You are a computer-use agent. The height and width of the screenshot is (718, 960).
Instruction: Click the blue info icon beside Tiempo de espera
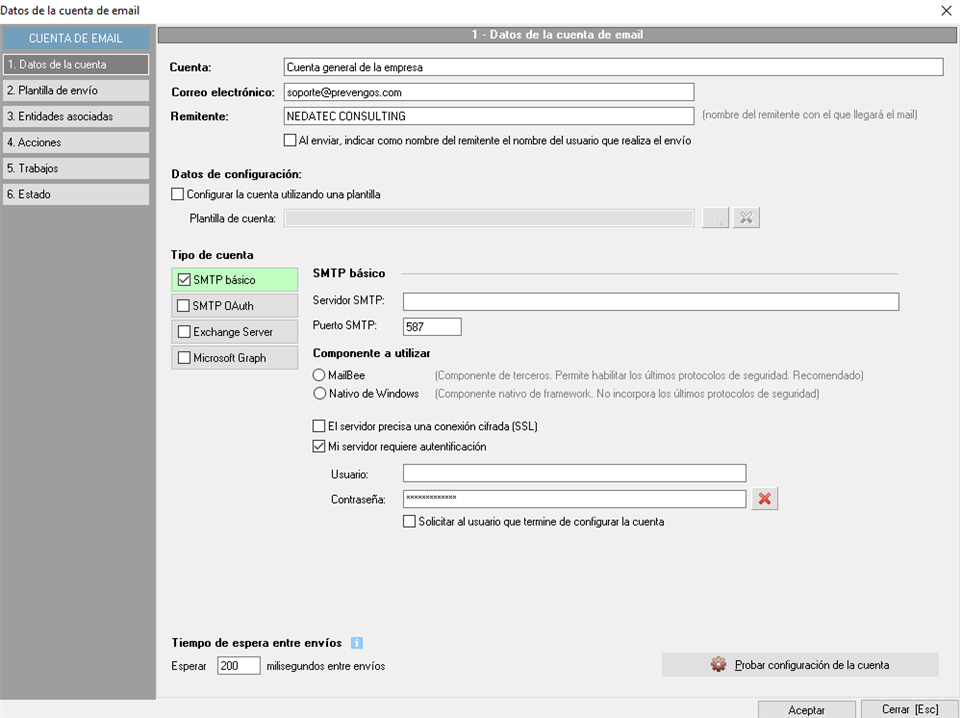pos(357,643)
